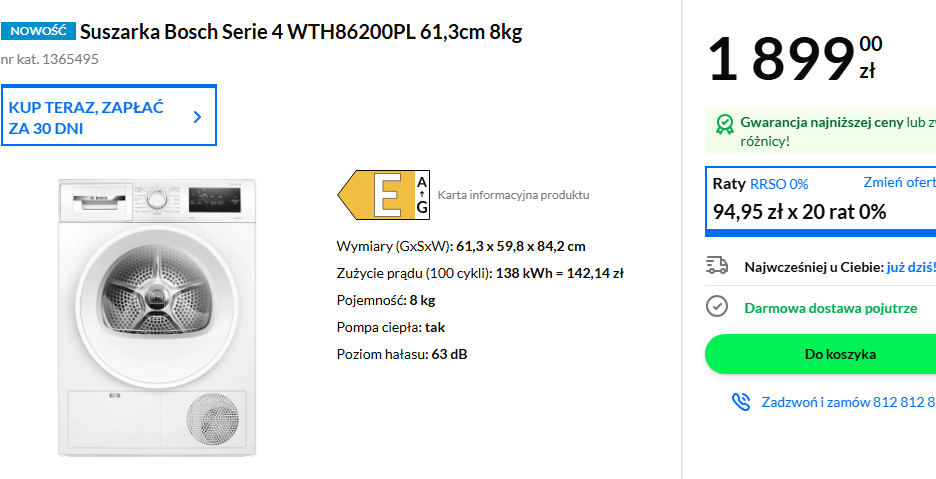Click the energy class E label icon

pyautogui.click(x=385, y=195)
